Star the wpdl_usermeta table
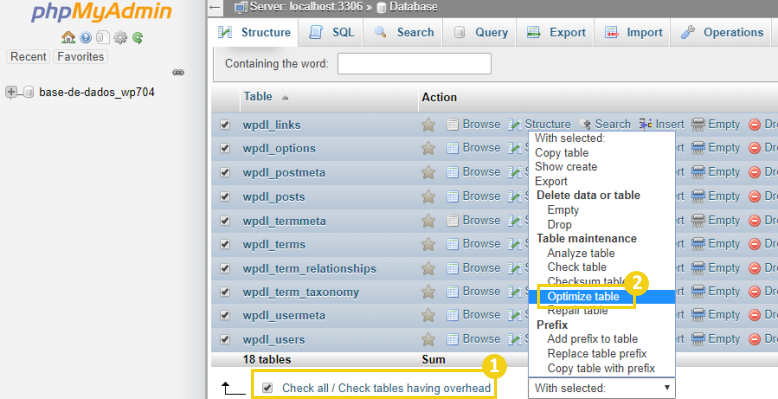 coord(428,315)
